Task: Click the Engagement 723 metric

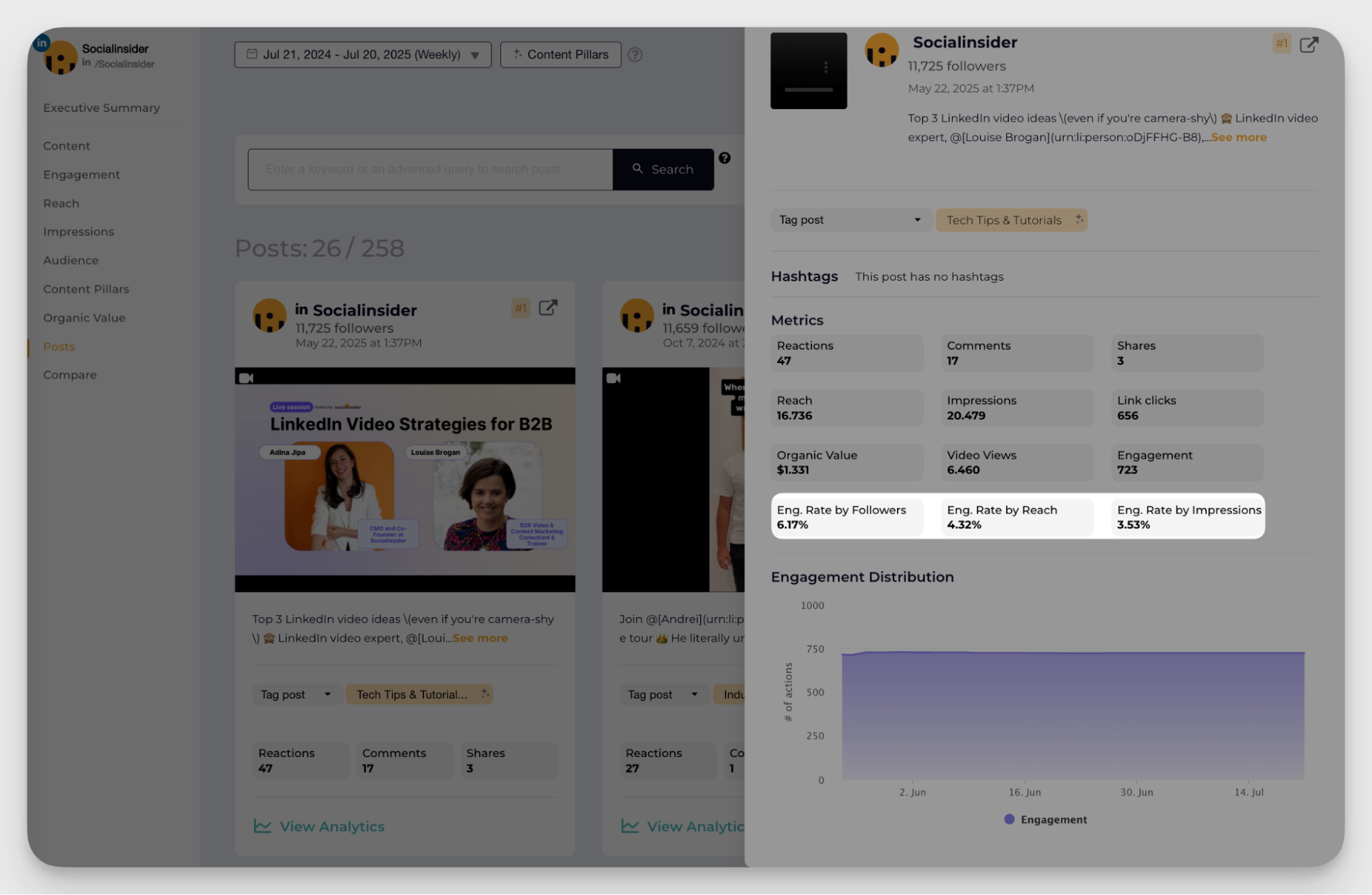Action: 1187,462
